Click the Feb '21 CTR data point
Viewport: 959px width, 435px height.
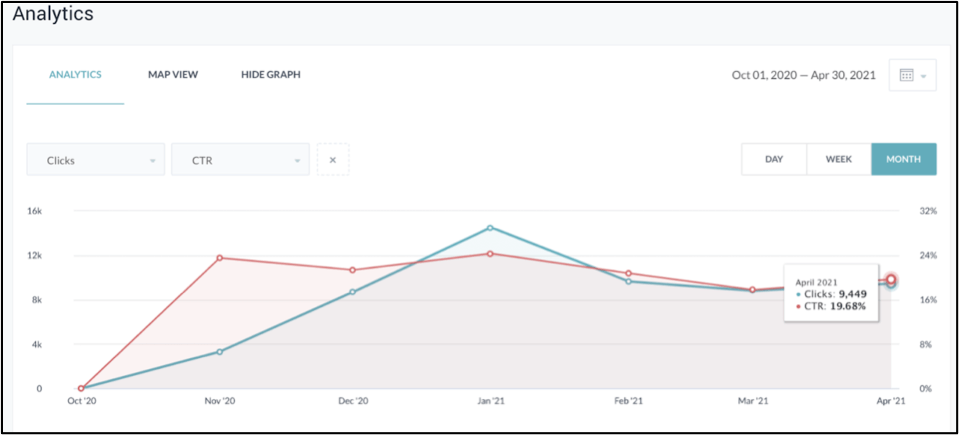(x=628, y=273)
